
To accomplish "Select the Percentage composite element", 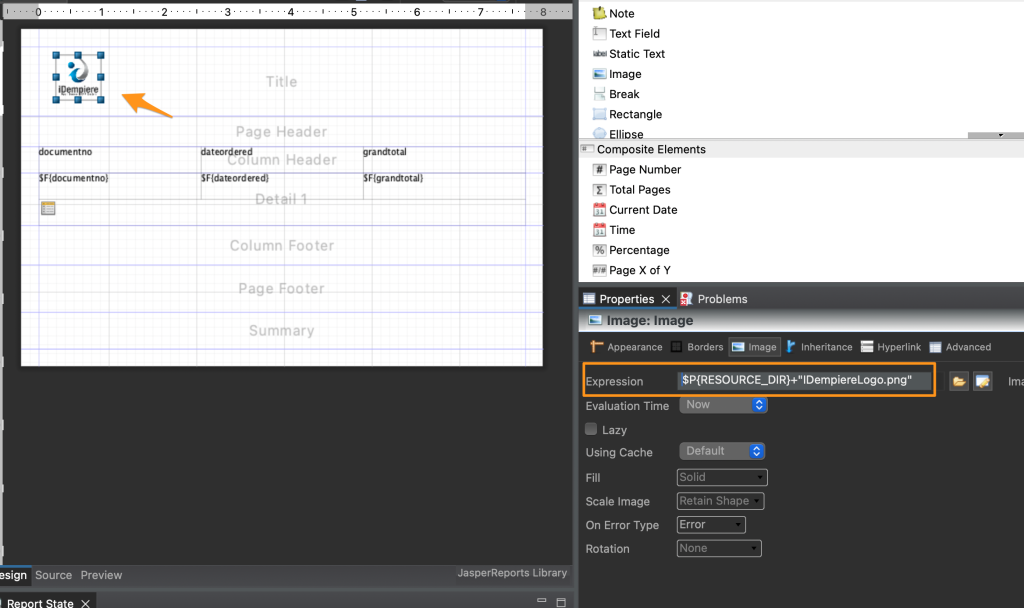I will click(x=631, y=250).
